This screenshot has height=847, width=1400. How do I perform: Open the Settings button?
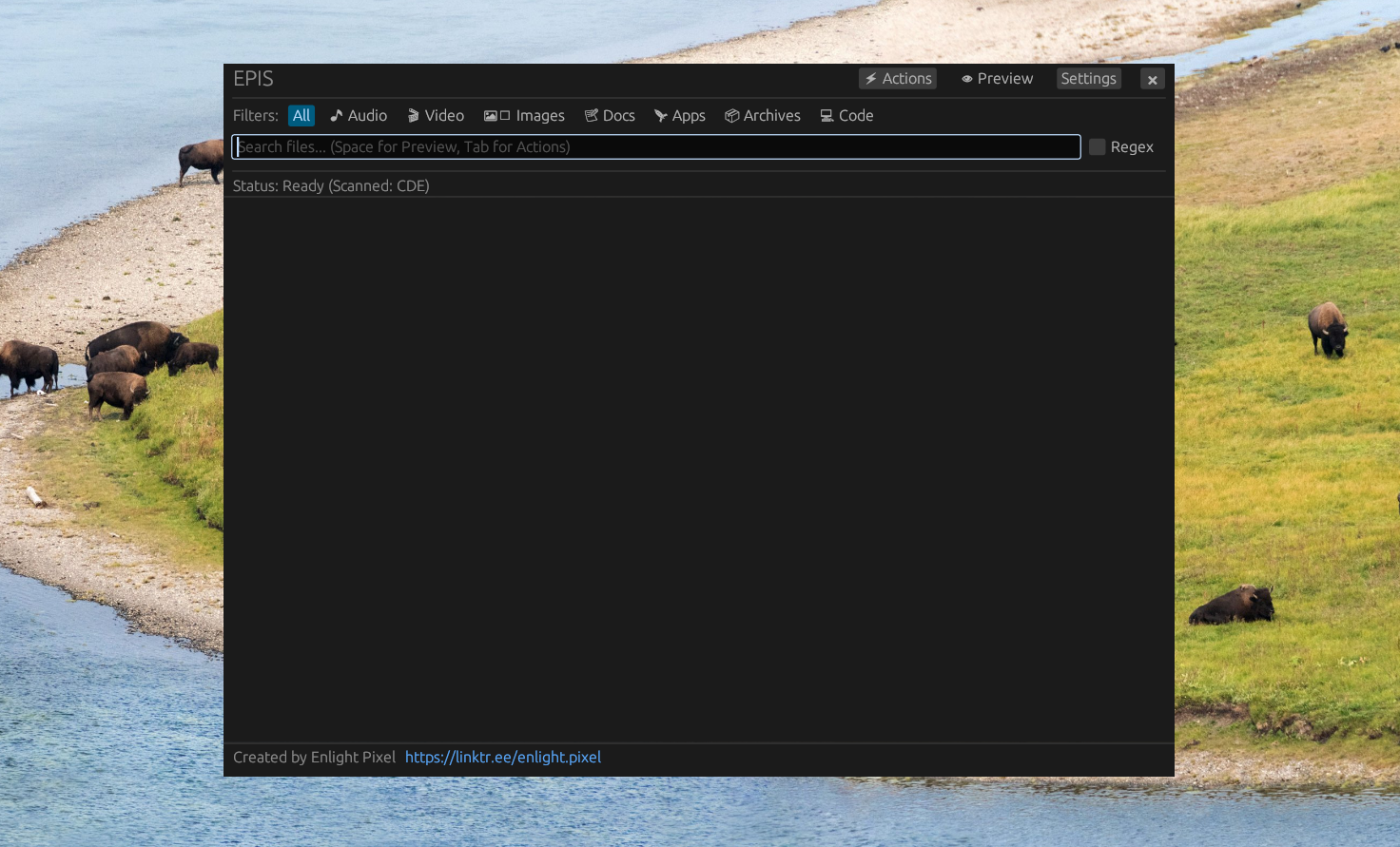click(1089, 79)
